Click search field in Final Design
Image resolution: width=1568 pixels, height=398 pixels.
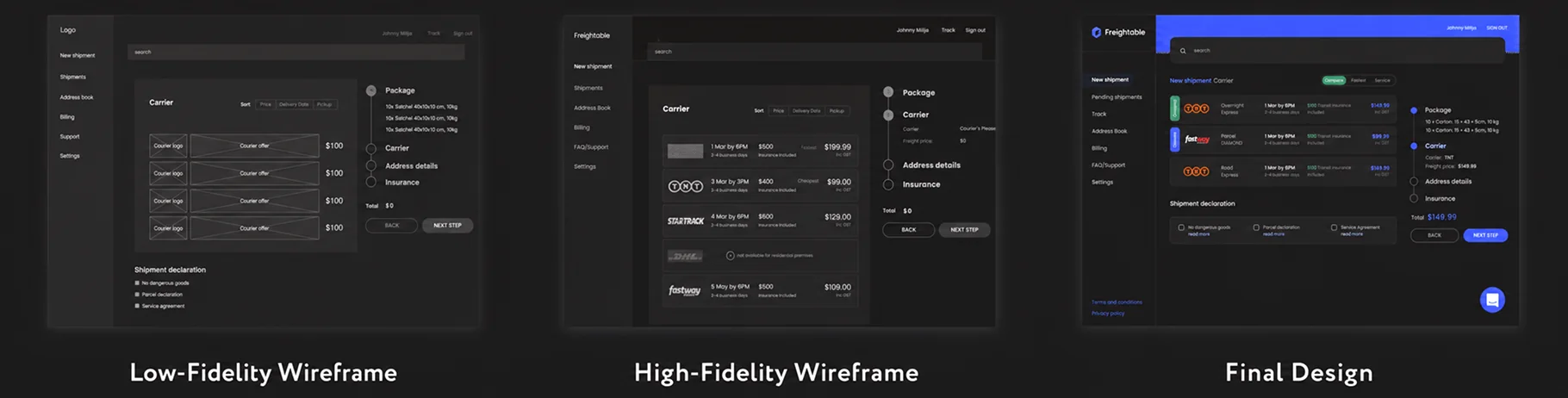[x=1338, y=51]
